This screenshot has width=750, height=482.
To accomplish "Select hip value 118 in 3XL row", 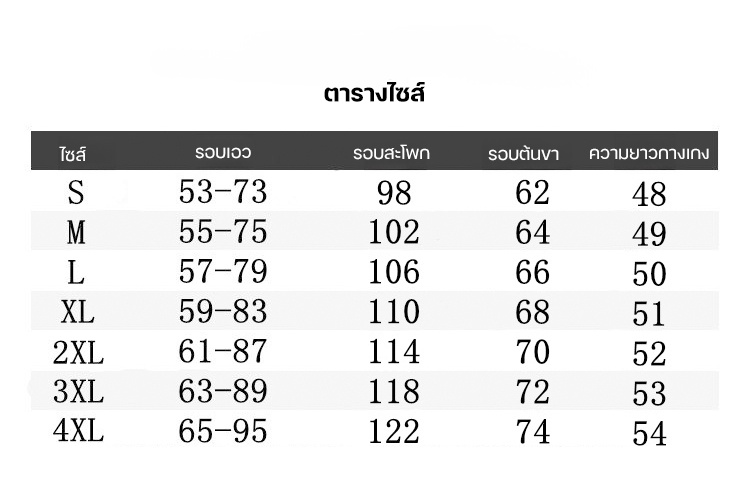I will [394, 392].
